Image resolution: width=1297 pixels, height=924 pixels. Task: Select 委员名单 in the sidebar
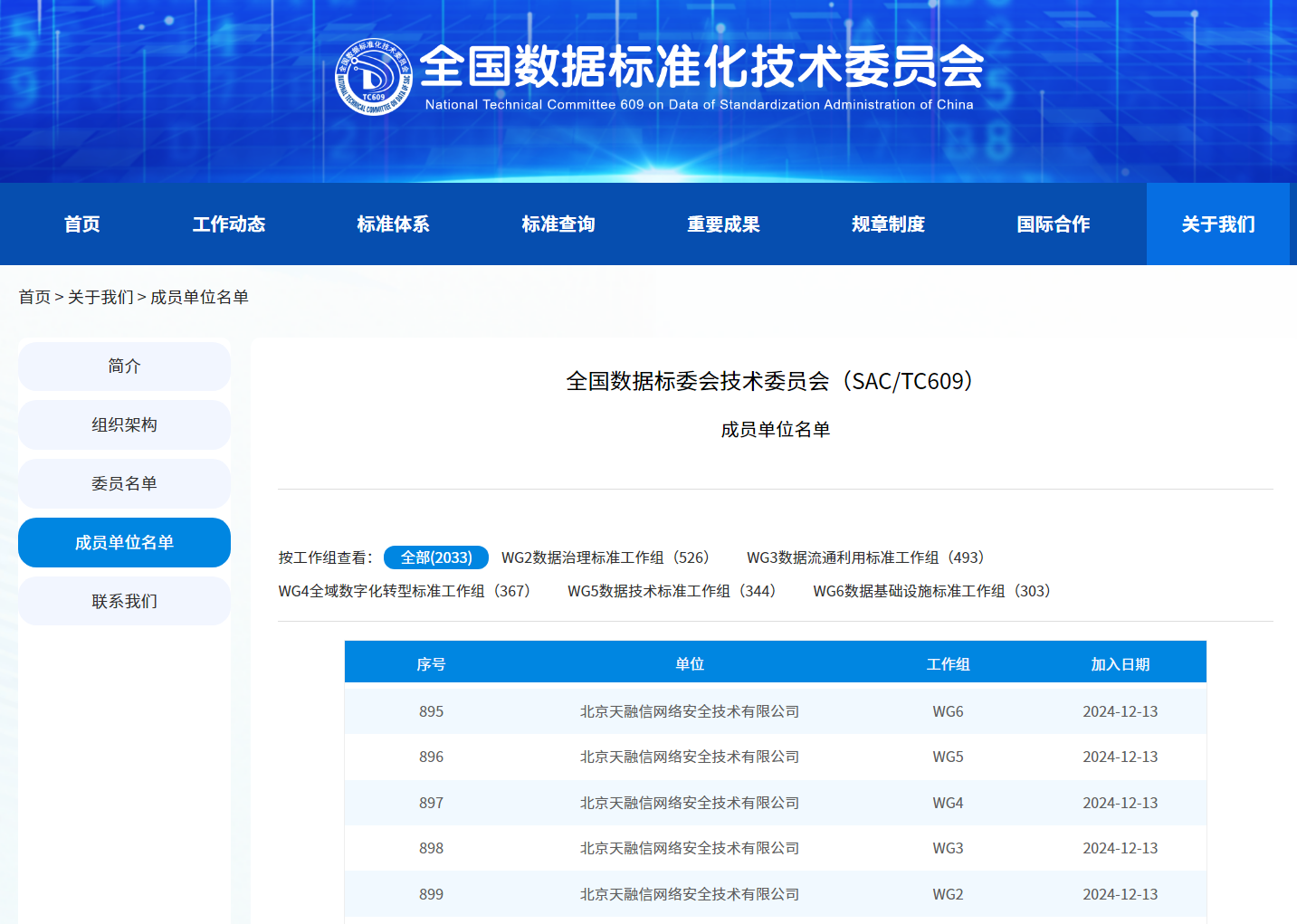(x=124, y=484)
